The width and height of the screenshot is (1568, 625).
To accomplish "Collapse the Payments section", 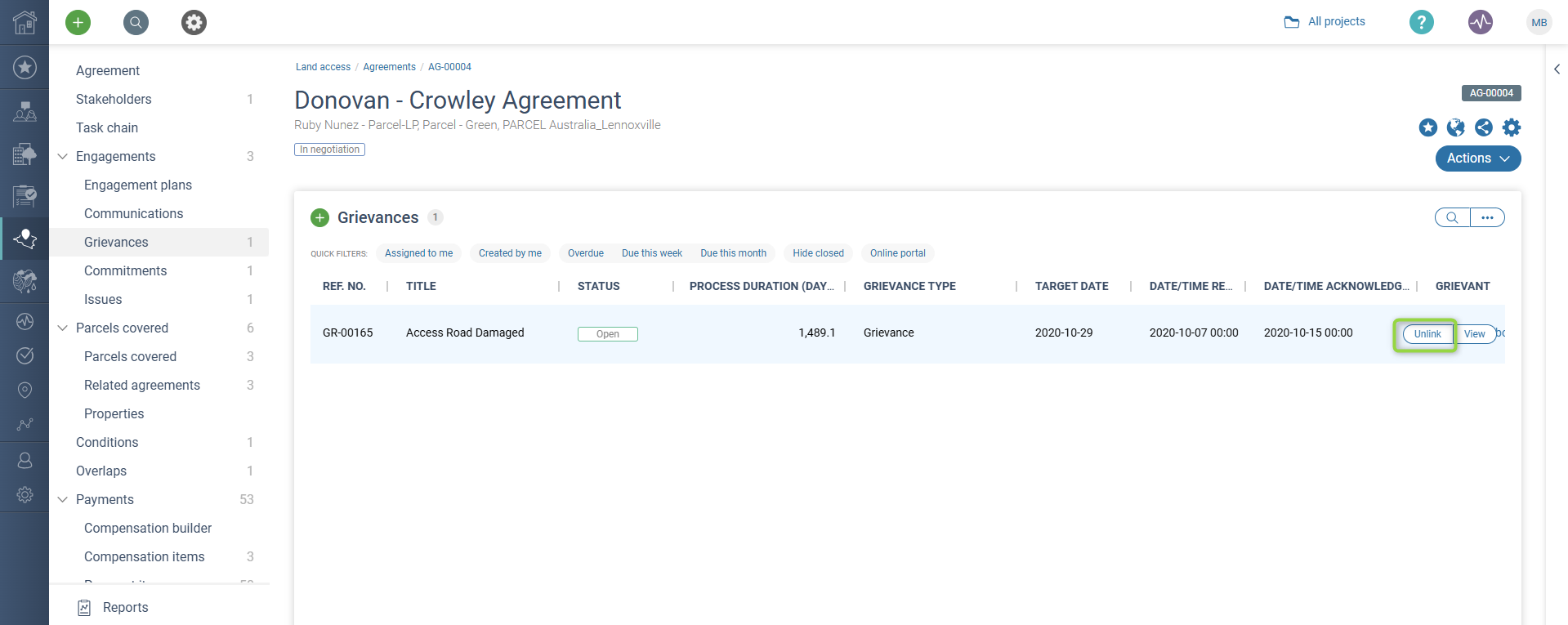I will point(62,499).
